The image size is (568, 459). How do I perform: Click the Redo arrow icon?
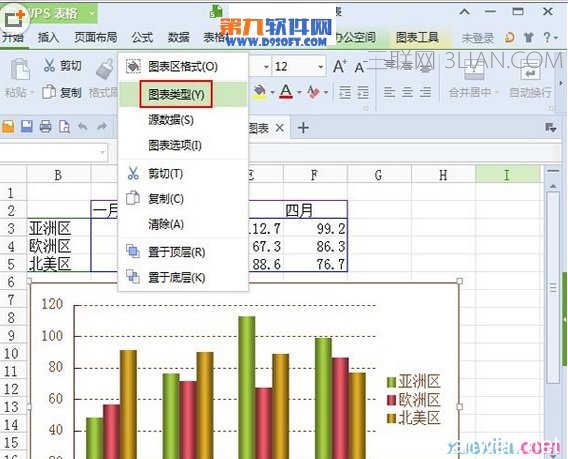coord(102,126)
